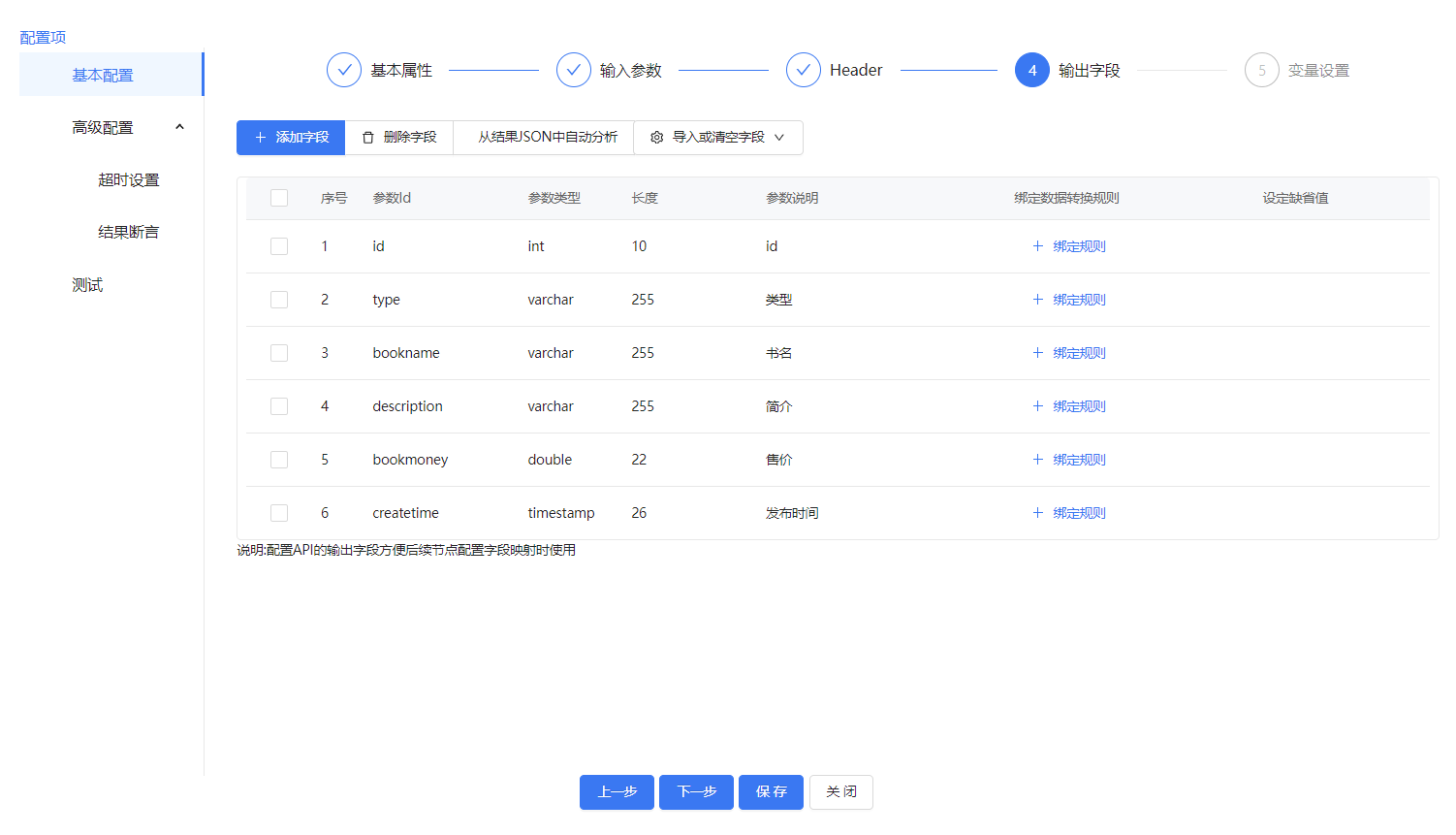This screenshot has height=835, width=1456.
Task: Go to the 基本属性 step label
Action: click(401, 70)
